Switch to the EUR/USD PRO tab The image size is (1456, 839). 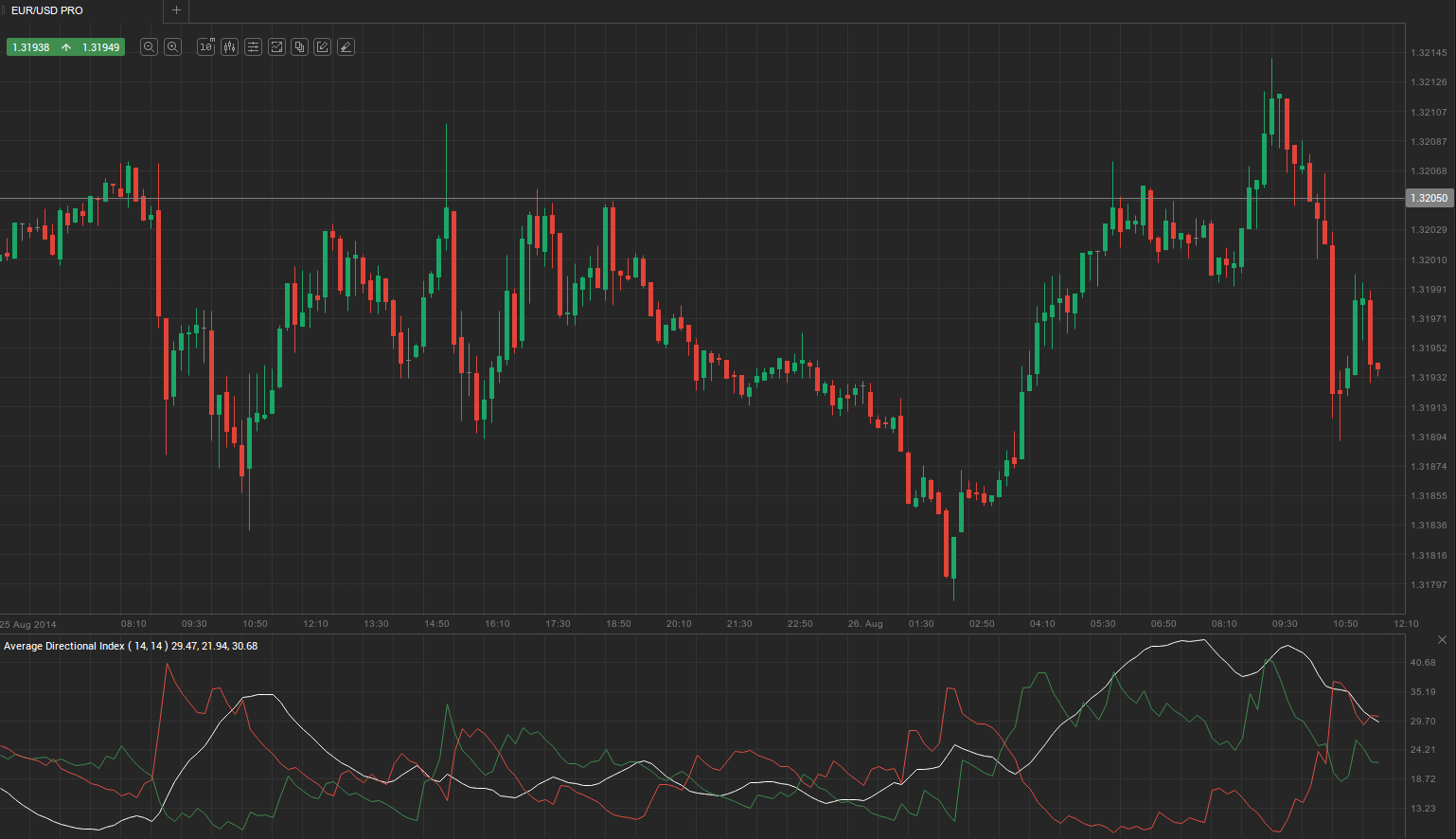pos(47,10)
